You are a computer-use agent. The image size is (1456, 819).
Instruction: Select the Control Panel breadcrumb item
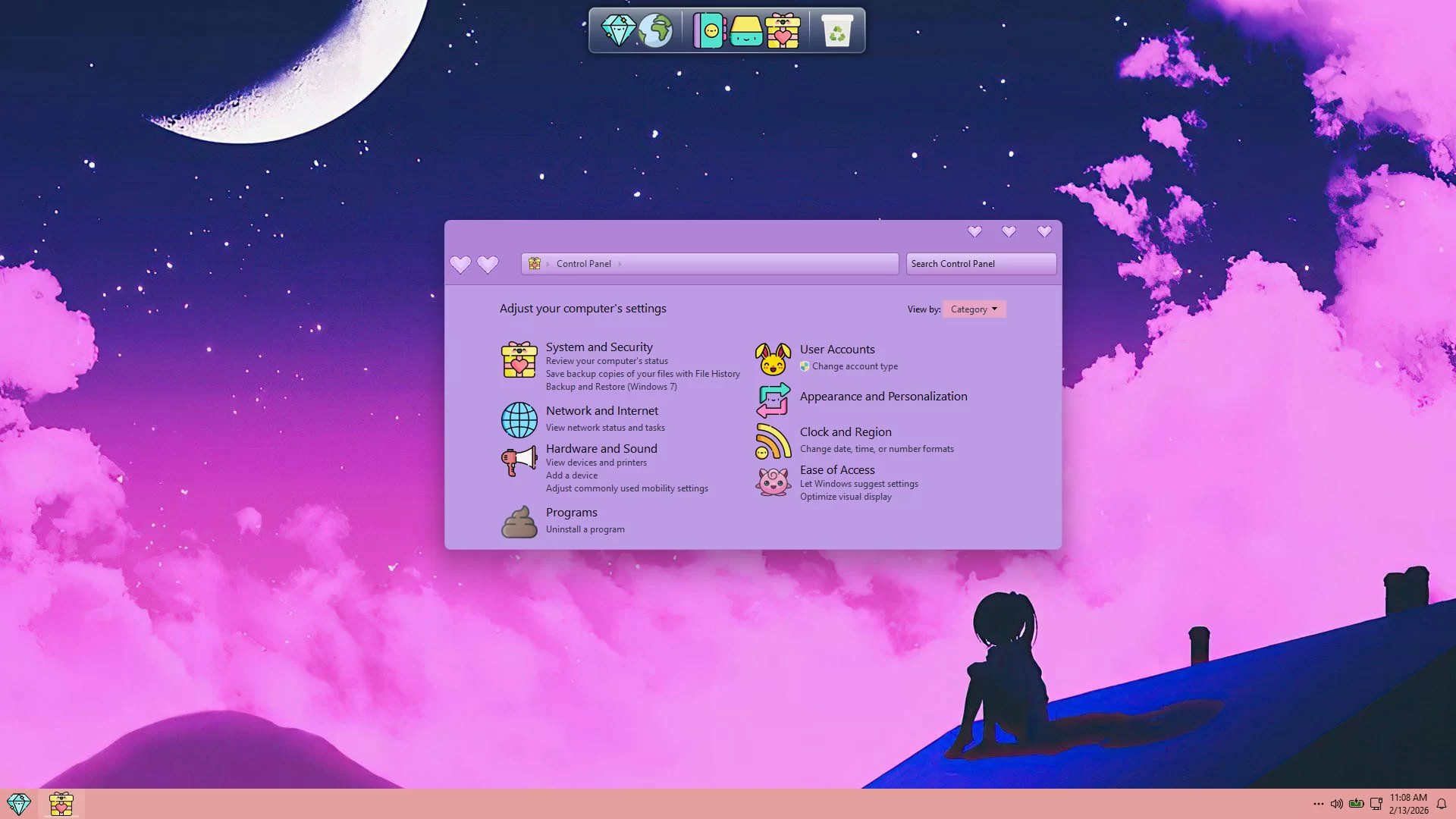coord(583,264)
